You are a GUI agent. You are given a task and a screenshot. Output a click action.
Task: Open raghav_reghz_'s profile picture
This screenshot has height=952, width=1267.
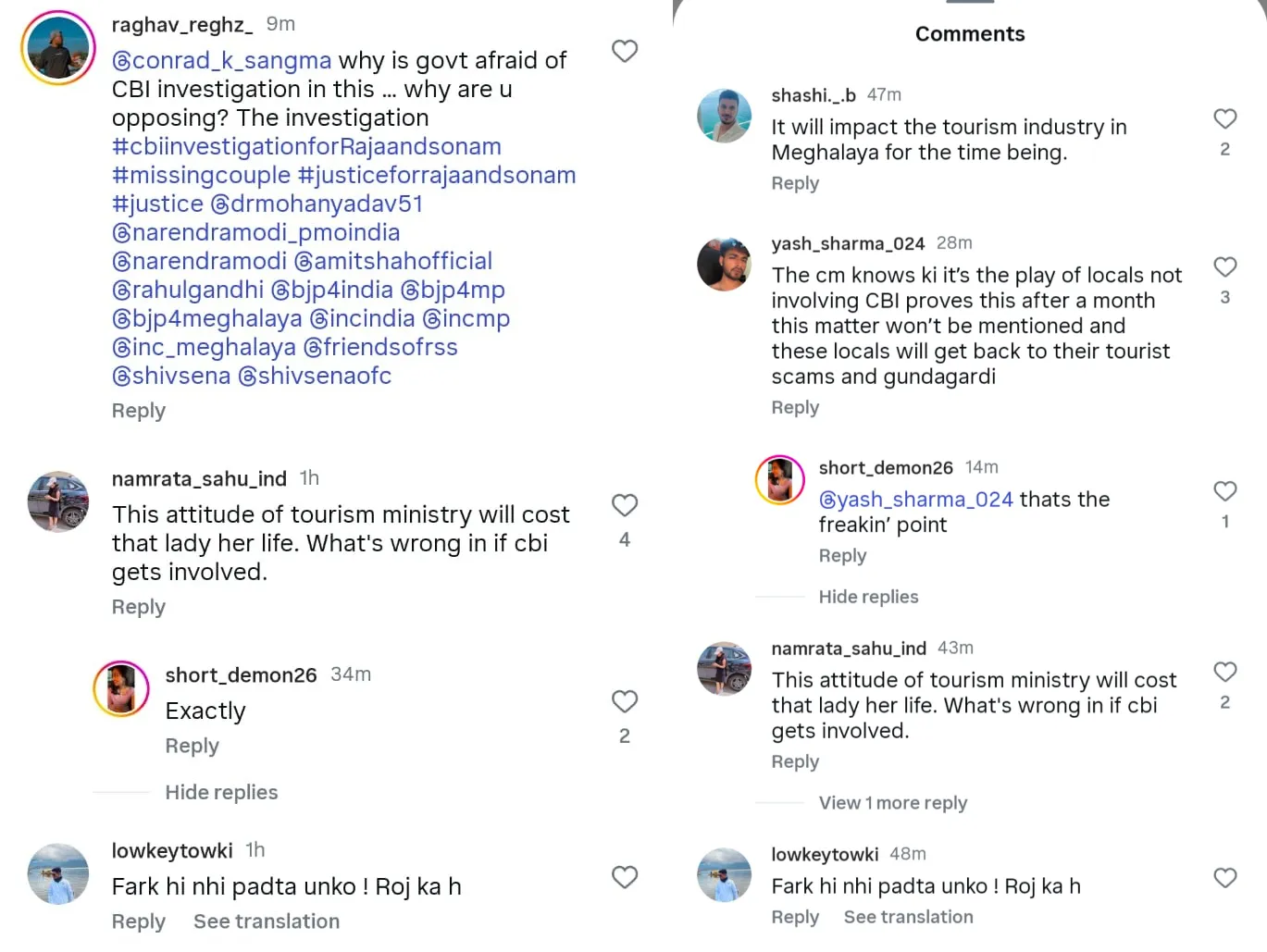pyautogui.click(x=58, y=48)
